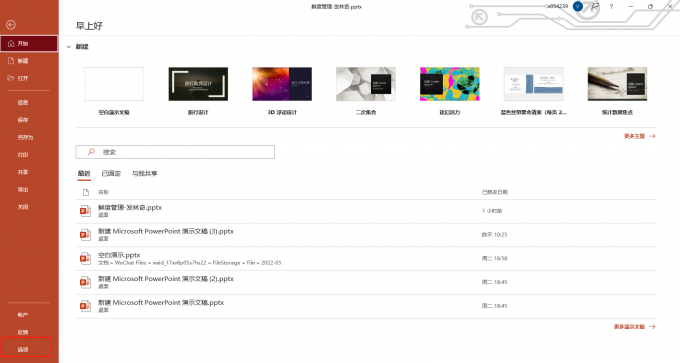
Task: Open the feedback icon in title bar
Action: click(x=595, y=7)
